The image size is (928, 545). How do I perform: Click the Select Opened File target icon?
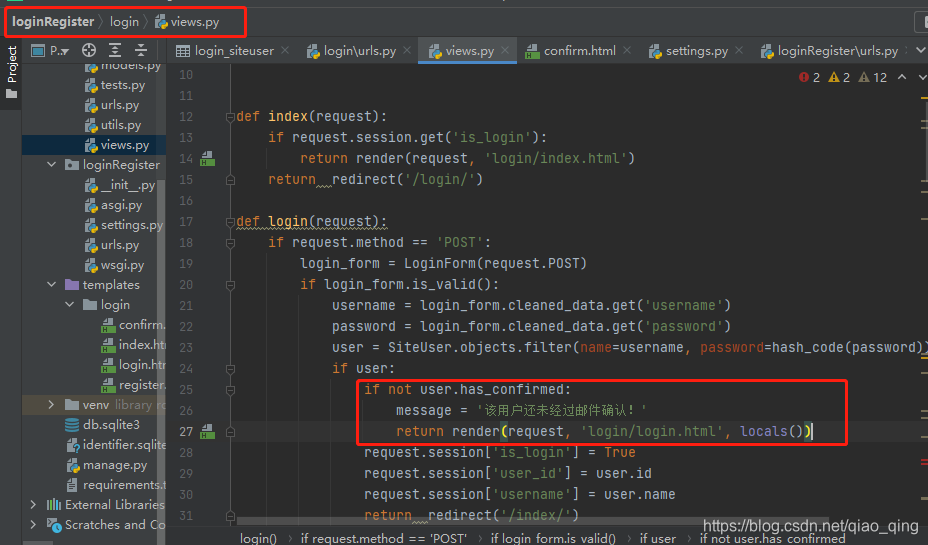click(89, 51)
